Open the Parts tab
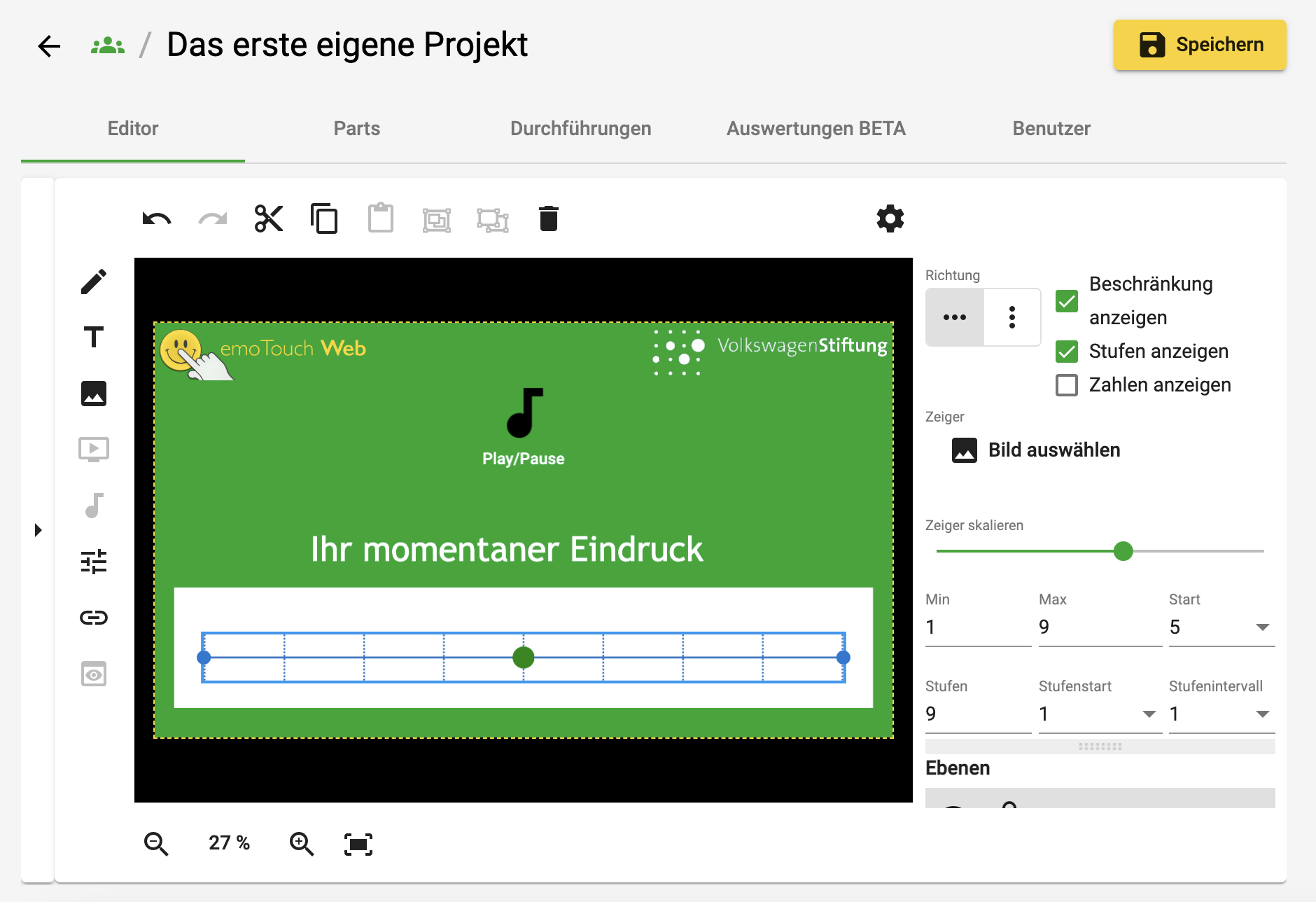The height and width of the screenshot is (902, 1316). pyautogui.click(x=357, y=128)
